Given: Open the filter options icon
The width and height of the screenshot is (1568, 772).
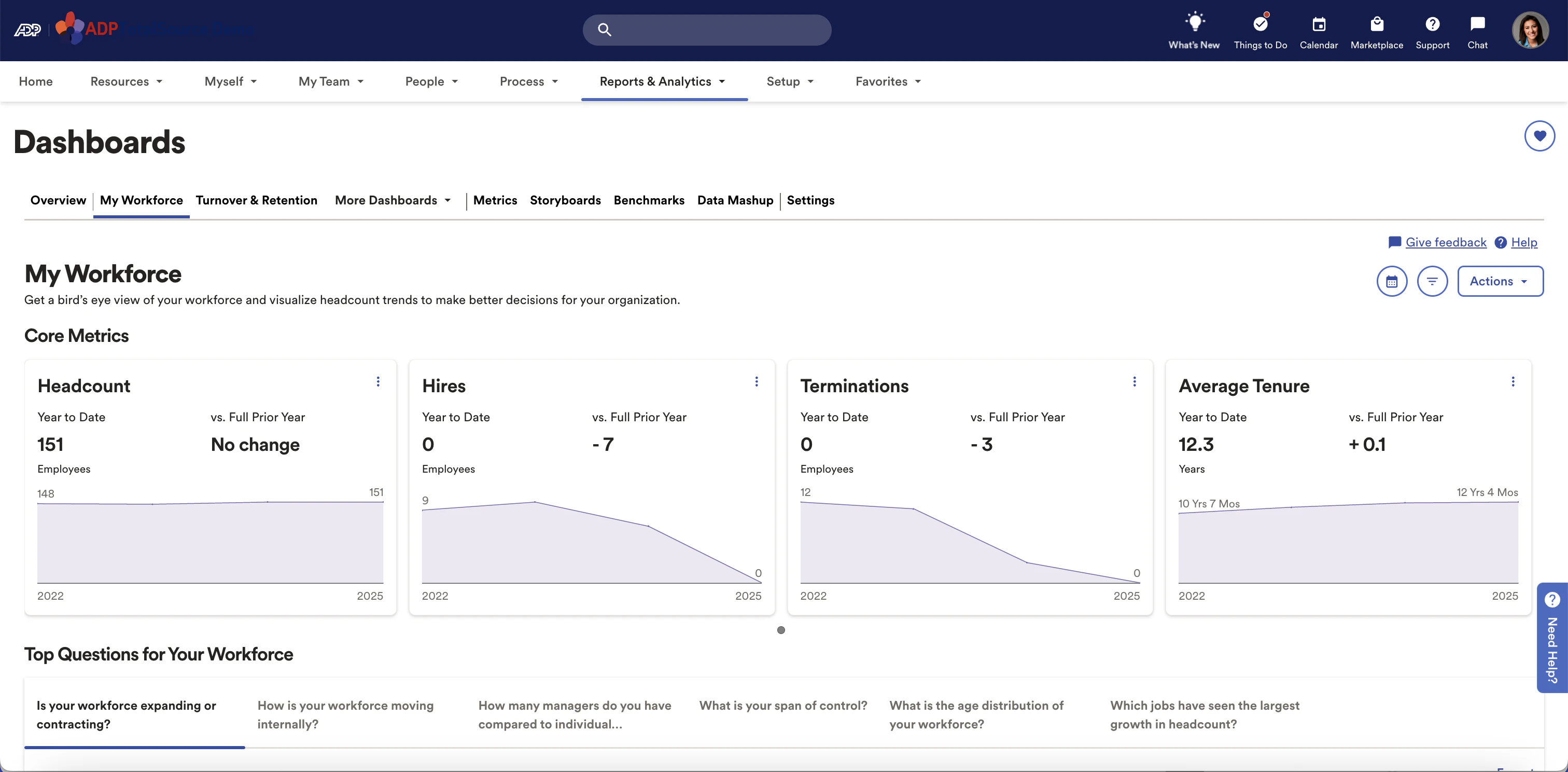Looking at the screenshot, I should 1432,281.
